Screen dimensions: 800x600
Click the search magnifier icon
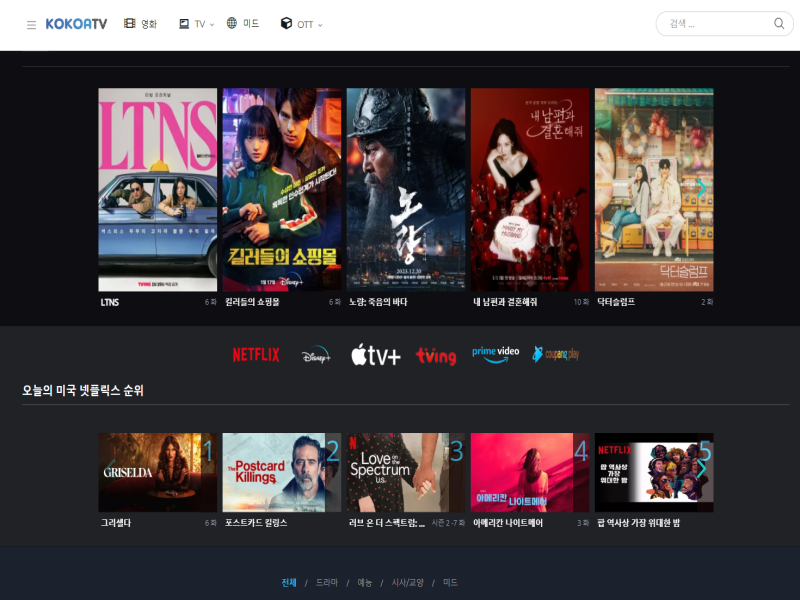[x=779, y=24]
